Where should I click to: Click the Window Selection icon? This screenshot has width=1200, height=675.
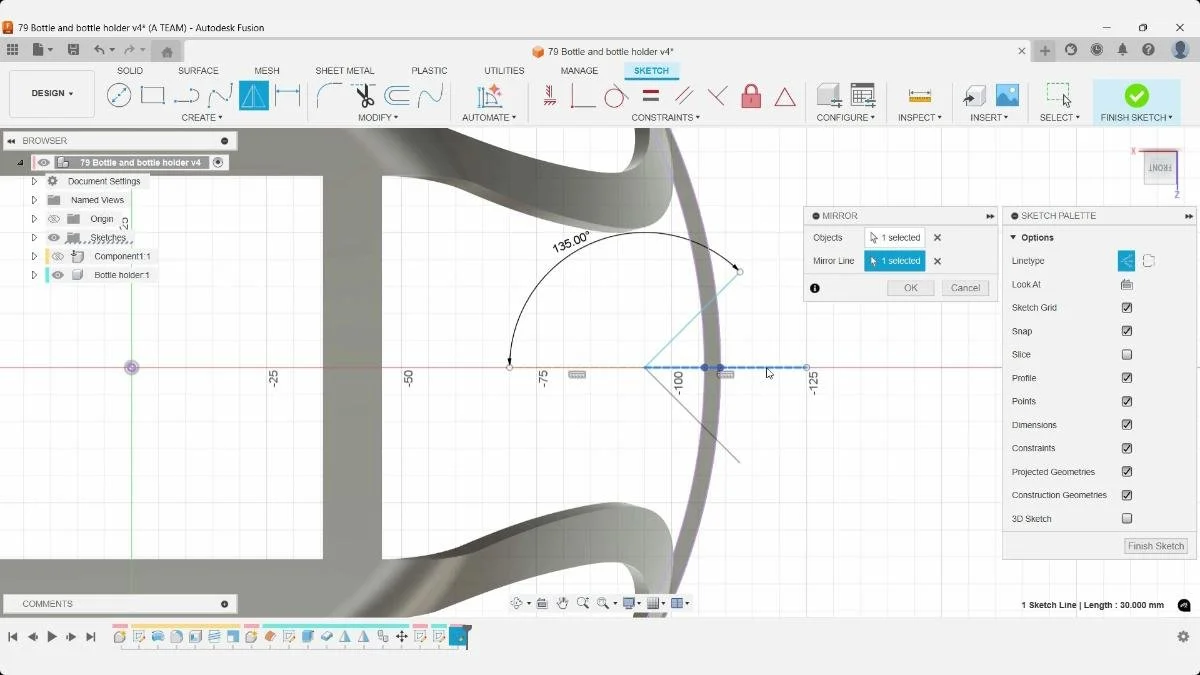click(x=1058, y=96)
